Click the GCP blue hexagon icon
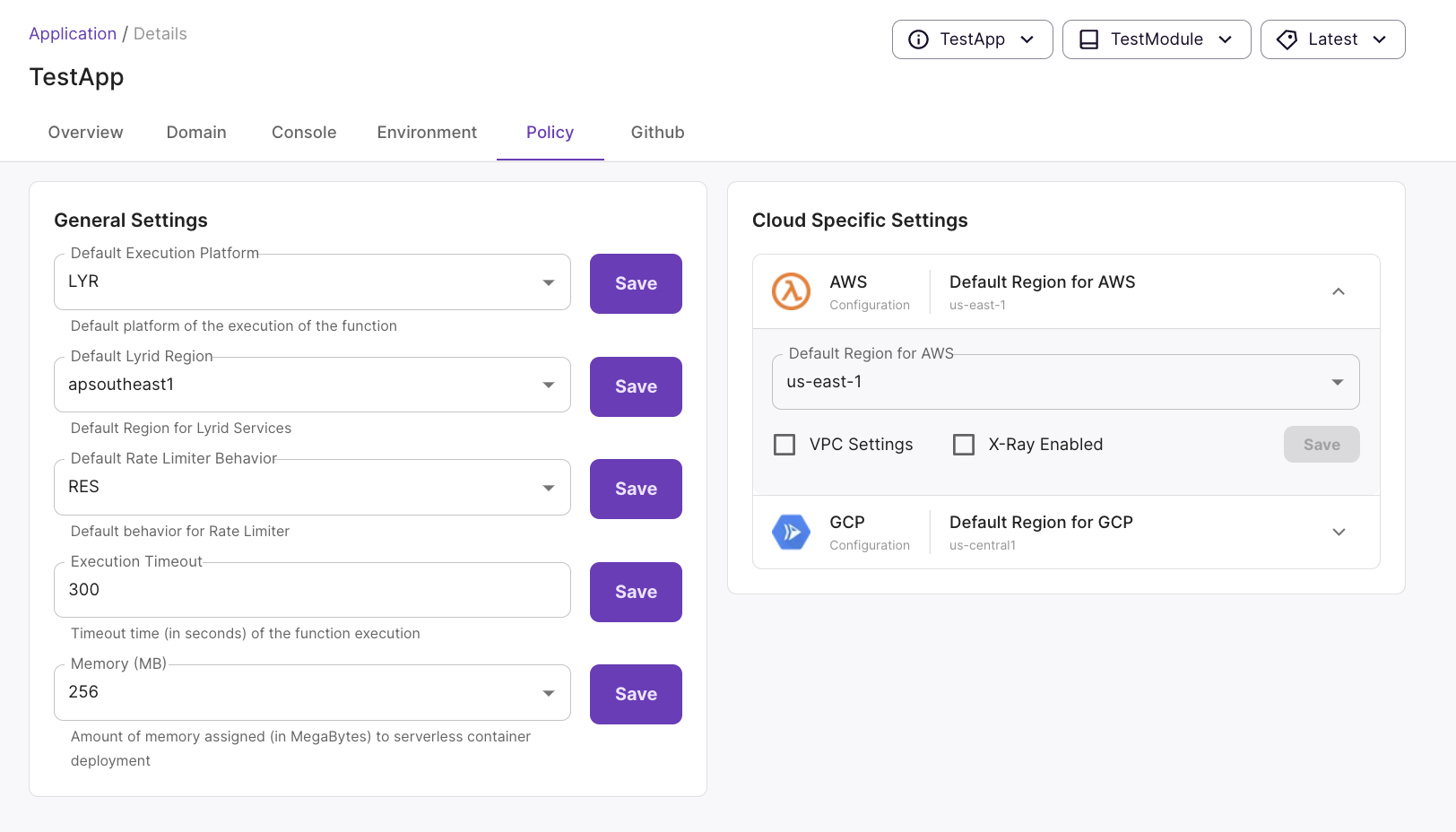The image size is (1456, 832). 791,532
